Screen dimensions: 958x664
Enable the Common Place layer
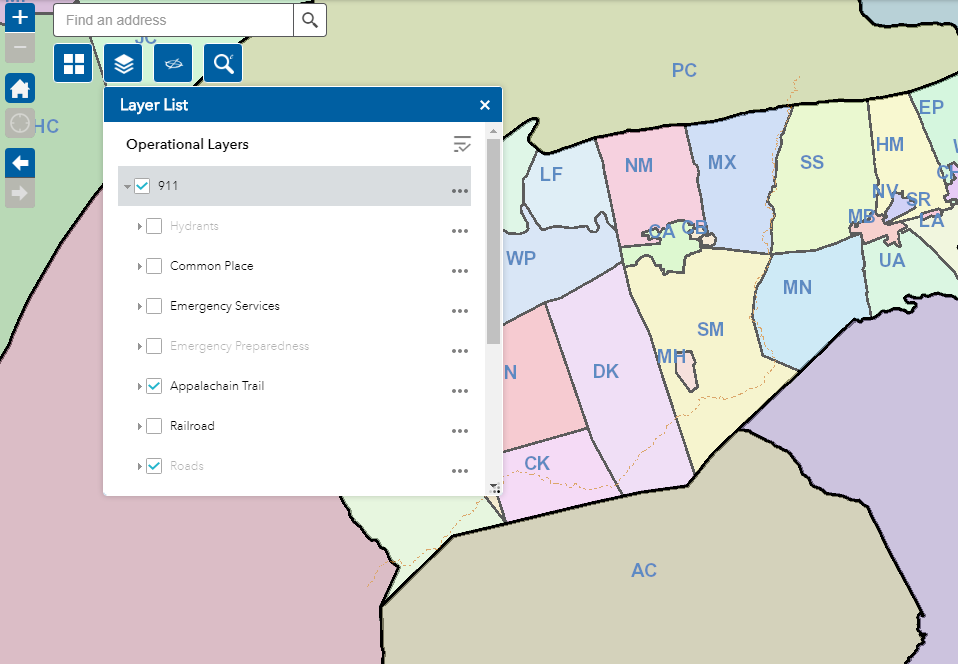(x=154, y=266)
